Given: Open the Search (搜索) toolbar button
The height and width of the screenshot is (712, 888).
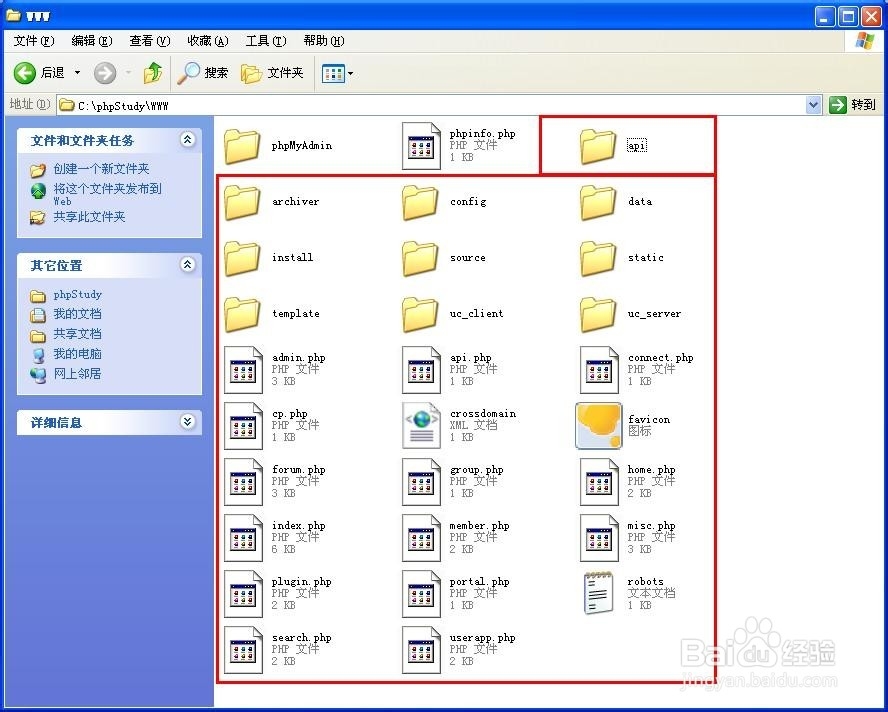Looking at the screenshot, I should point(203,73).
